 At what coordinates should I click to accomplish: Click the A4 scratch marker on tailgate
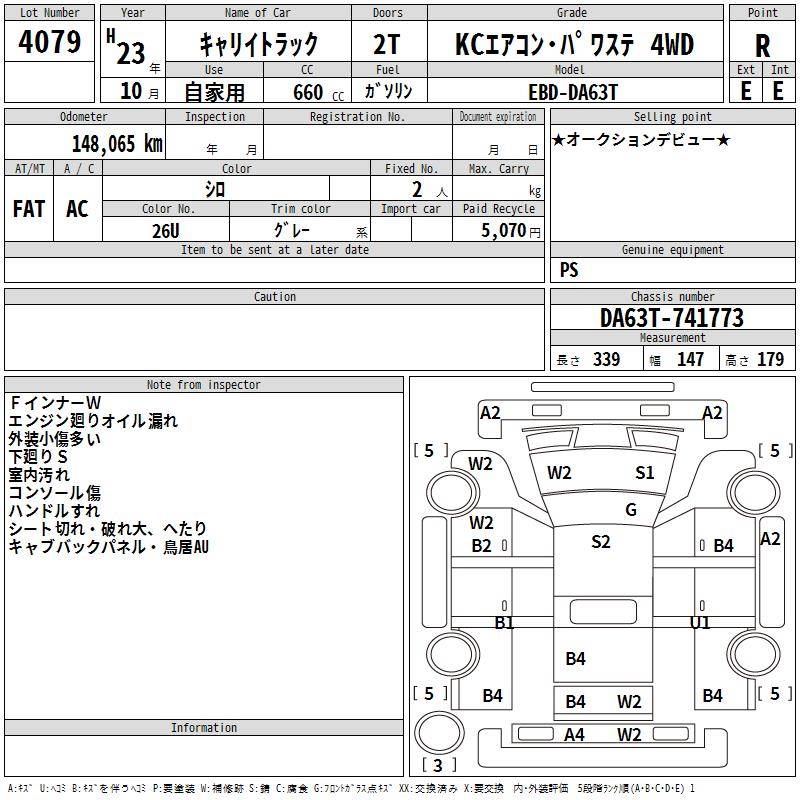point(574,735)
